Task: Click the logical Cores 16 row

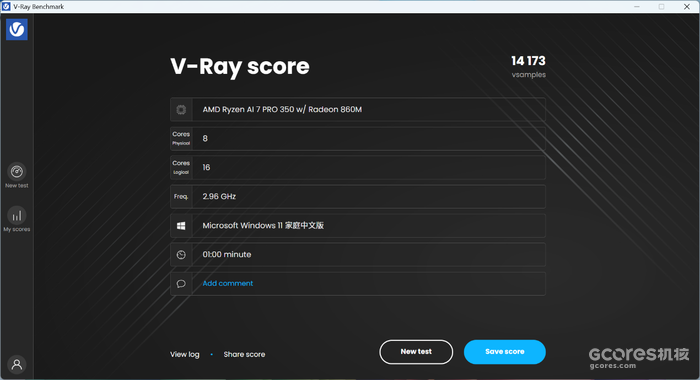Action: [x=358, y=167]
